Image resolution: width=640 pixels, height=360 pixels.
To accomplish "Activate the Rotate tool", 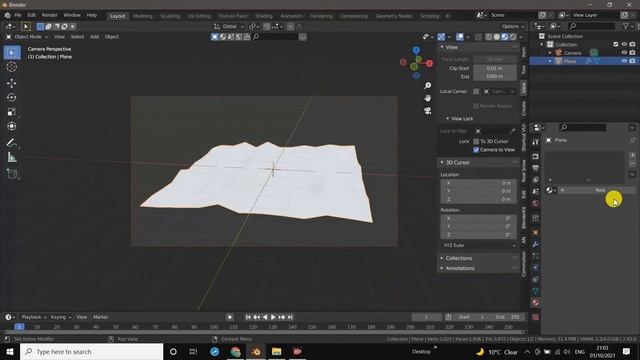I will [11, 98].
